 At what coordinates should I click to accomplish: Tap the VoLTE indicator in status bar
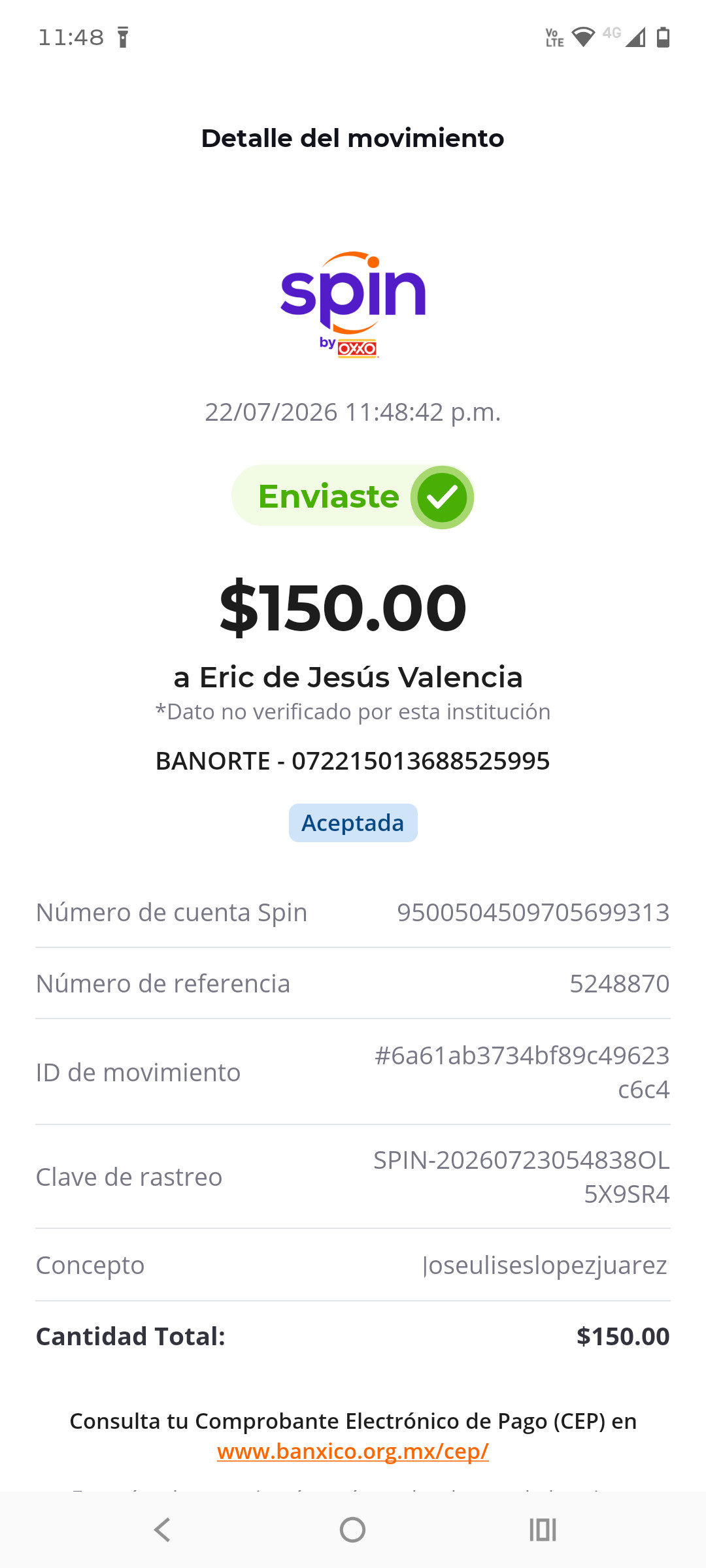point(554,37)
